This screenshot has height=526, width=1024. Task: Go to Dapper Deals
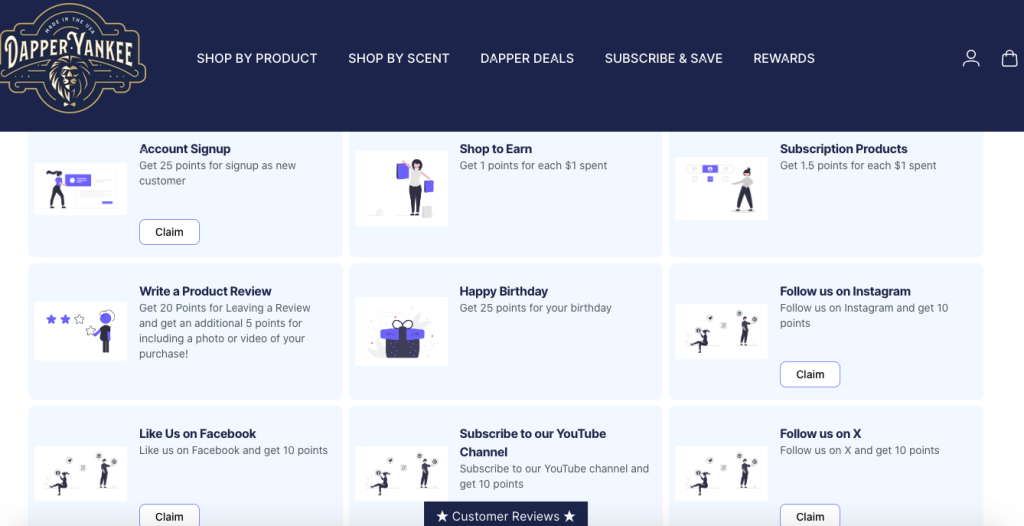tap(527, 58)
